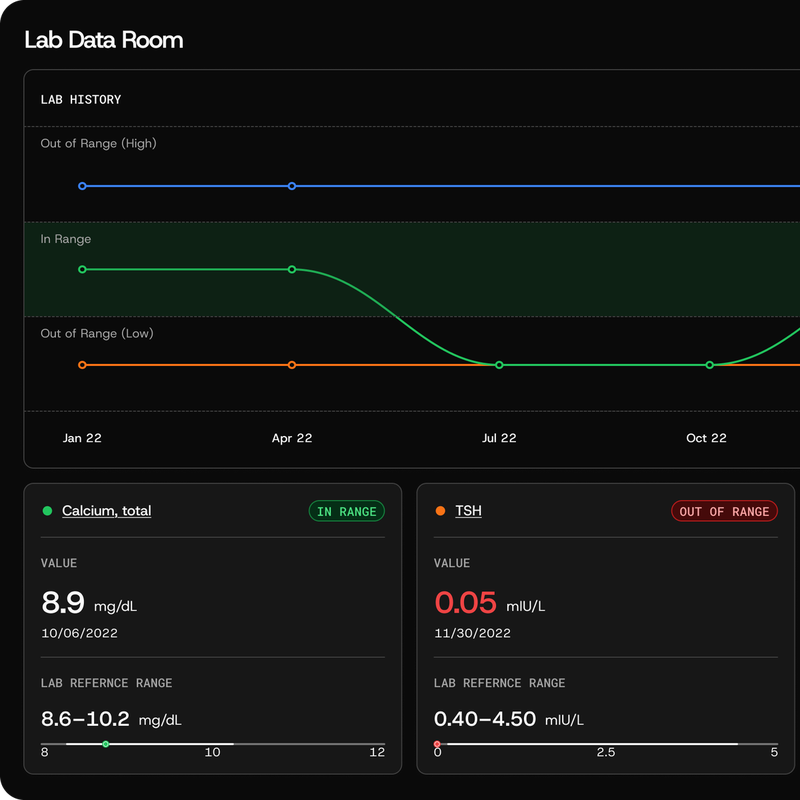Click the Oct 22 axis label
The image size is (800, 800).
coord(707,438)
